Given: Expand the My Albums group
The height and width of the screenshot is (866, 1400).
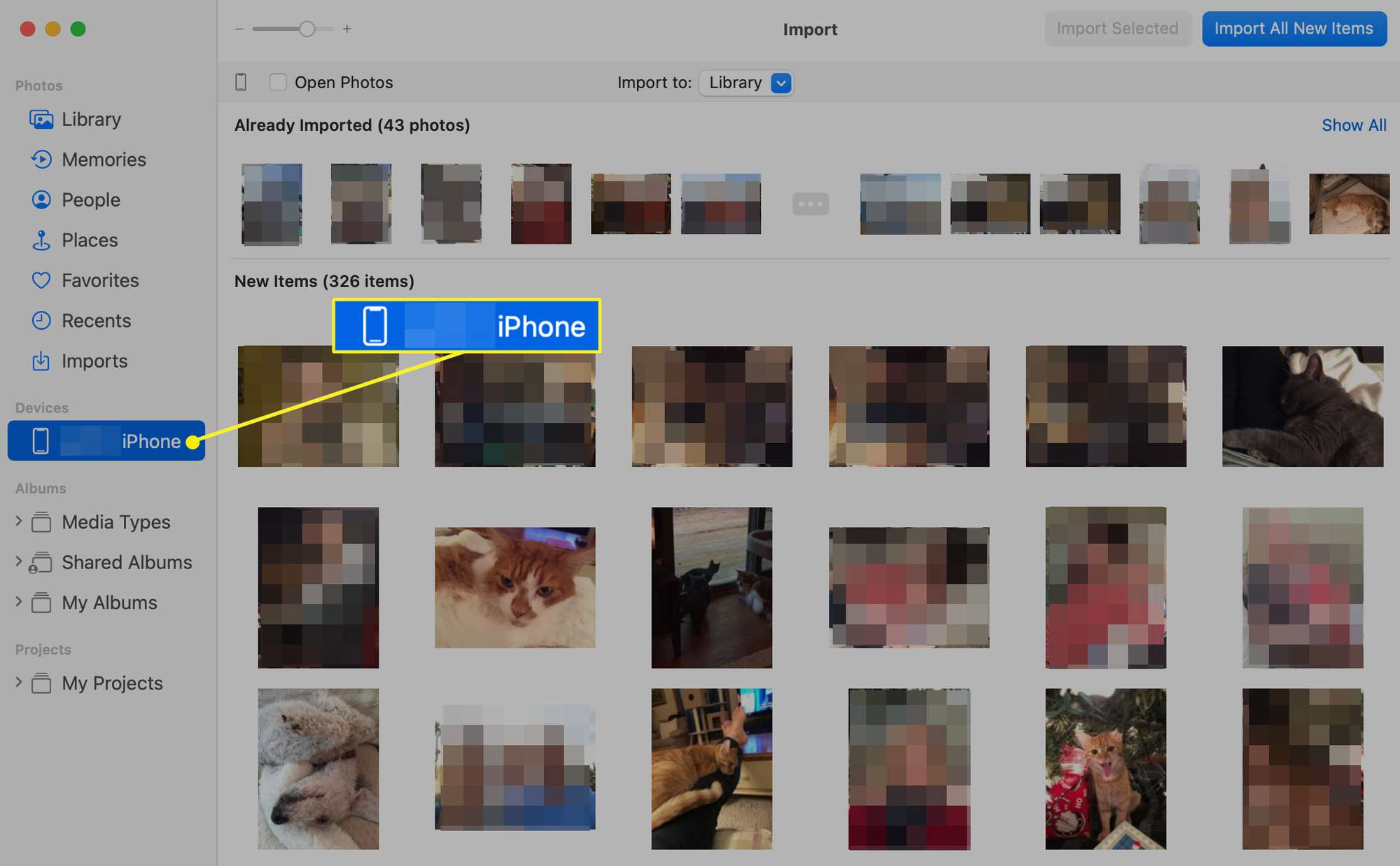Looking at the screenshot, I should 20,601.
